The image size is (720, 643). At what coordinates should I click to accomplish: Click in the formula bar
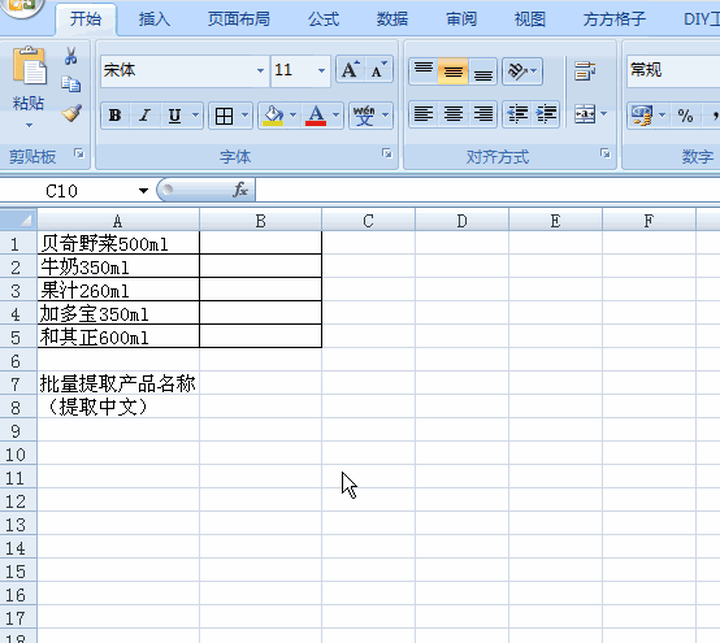click(487, 190)
